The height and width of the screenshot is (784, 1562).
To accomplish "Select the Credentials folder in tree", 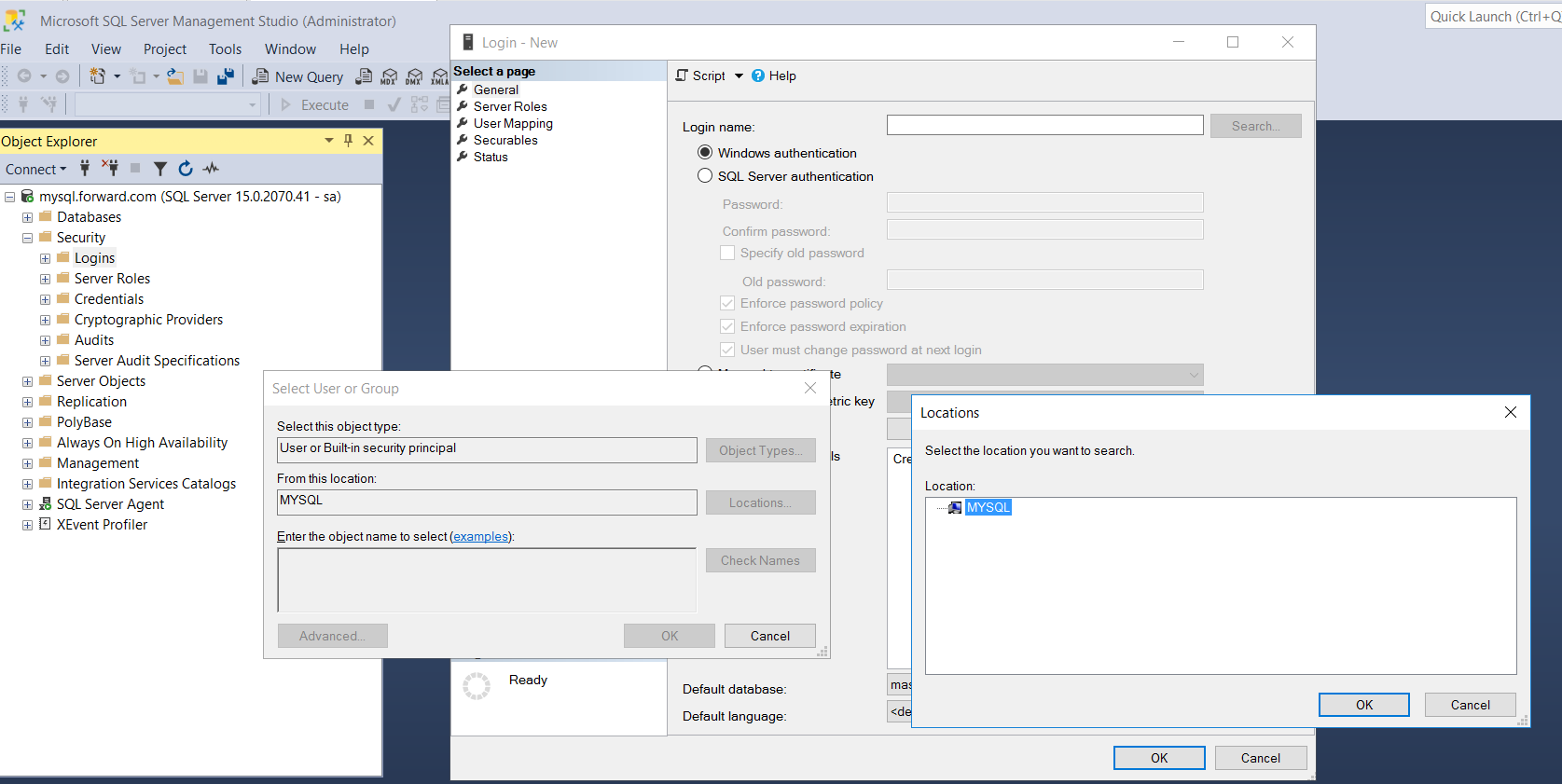I will pyautogui.click(x=109, y=299).
